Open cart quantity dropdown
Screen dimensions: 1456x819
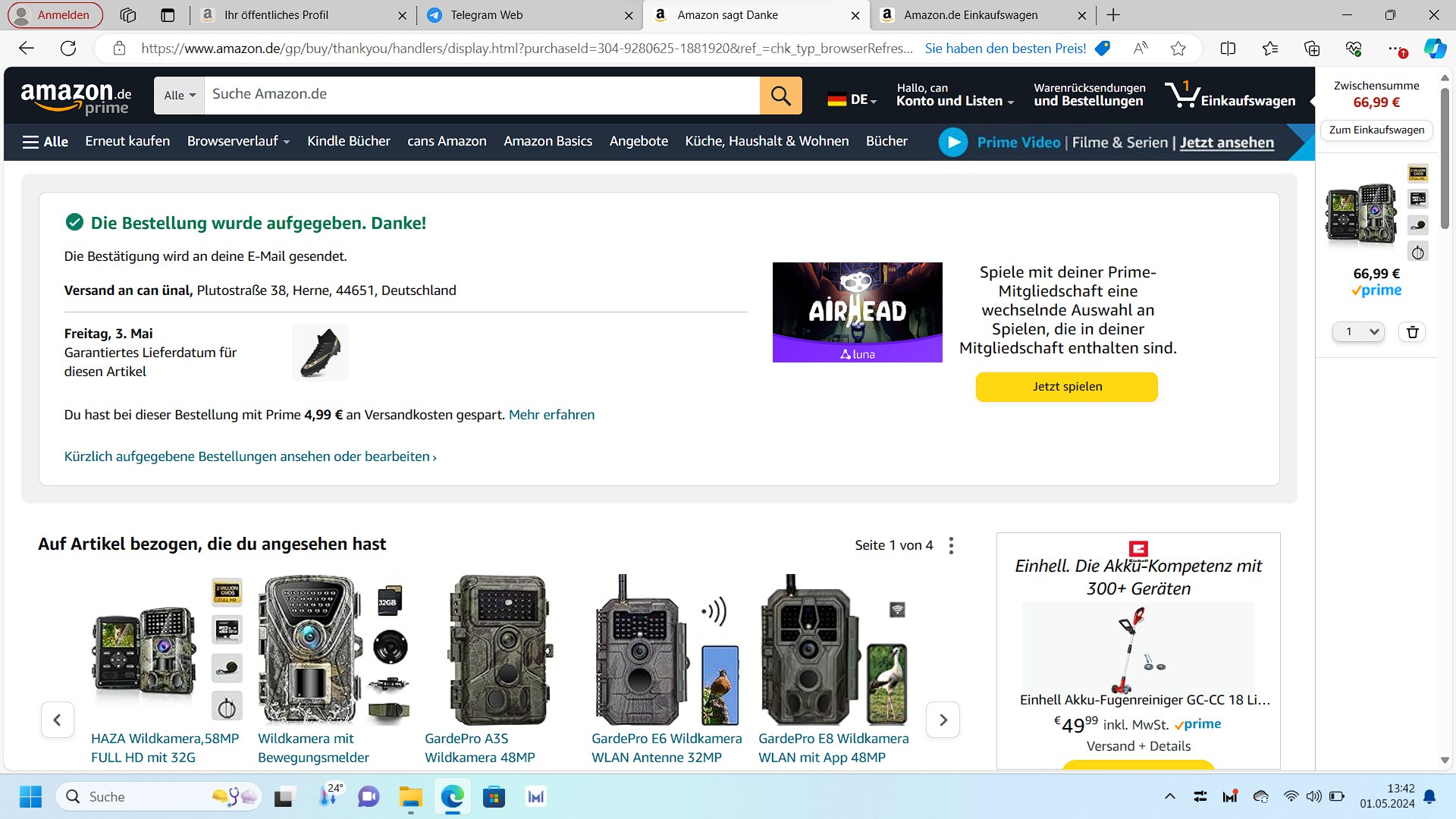(1358, 332)
